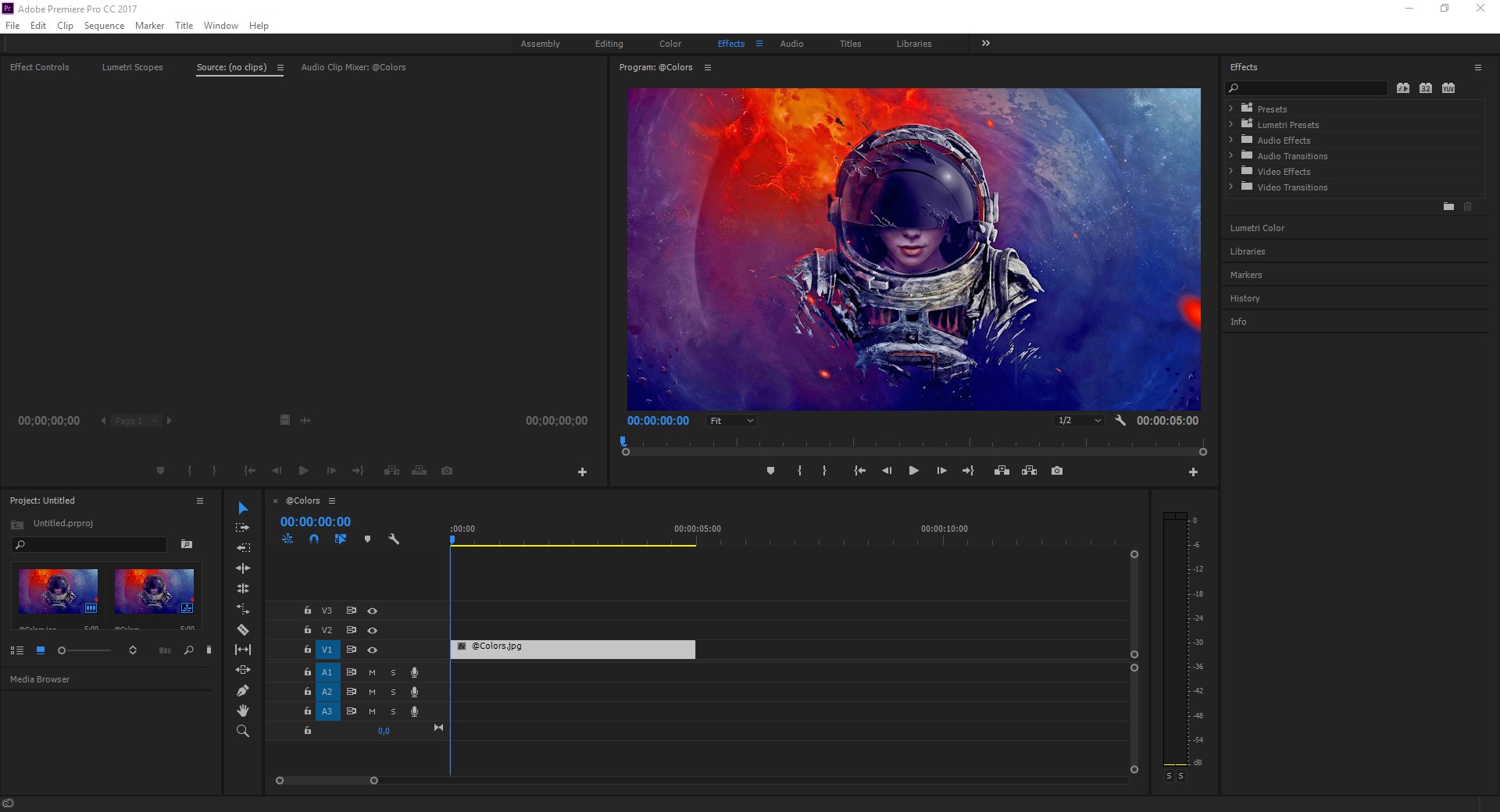Step back one frame in Program monitor
The width and height of the screenshot is (1500, 812).
coord(887,471)
